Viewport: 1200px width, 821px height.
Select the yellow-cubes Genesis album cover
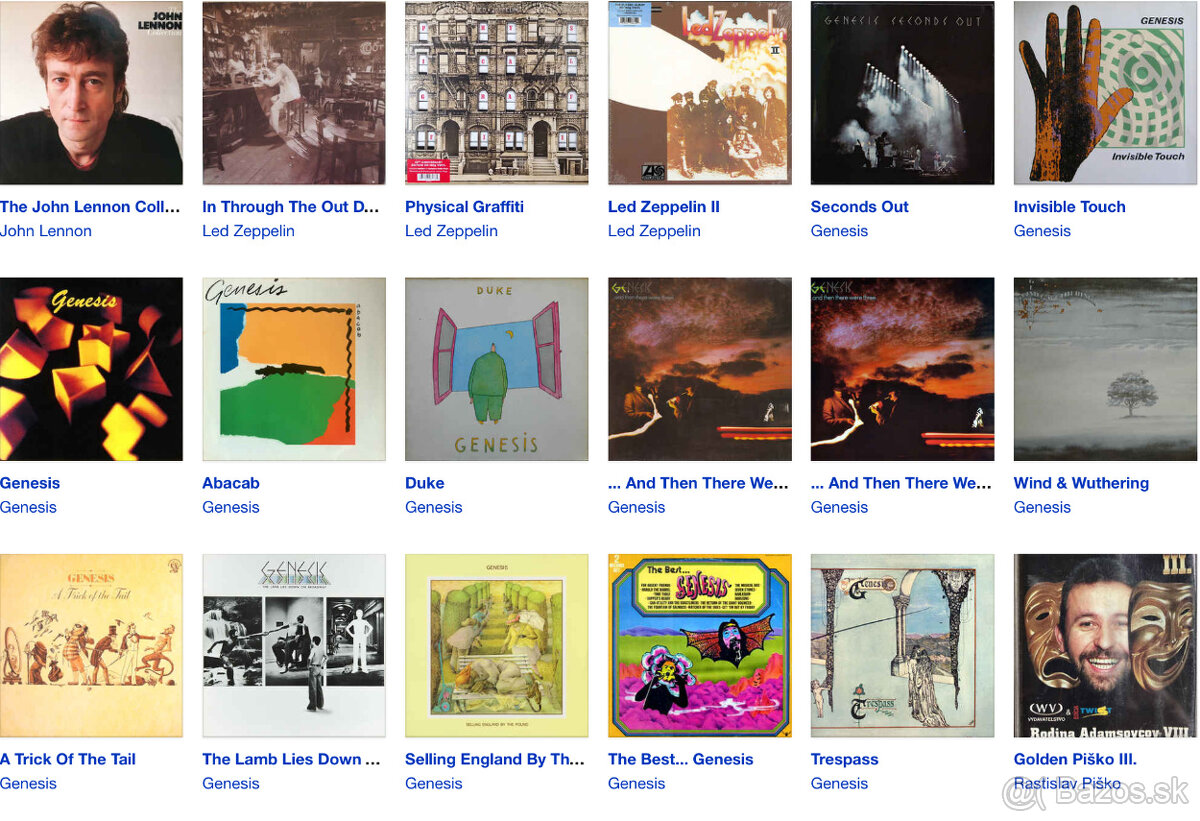coord(91,369)
